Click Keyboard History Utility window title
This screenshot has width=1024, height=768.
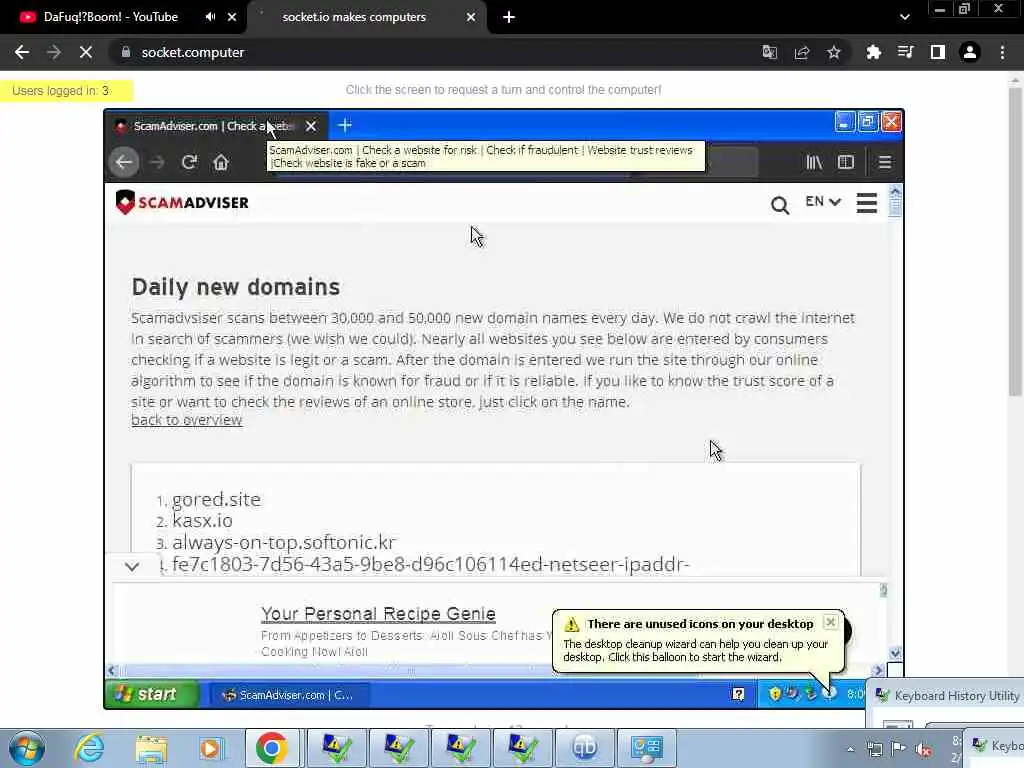(x=956, y=696)
